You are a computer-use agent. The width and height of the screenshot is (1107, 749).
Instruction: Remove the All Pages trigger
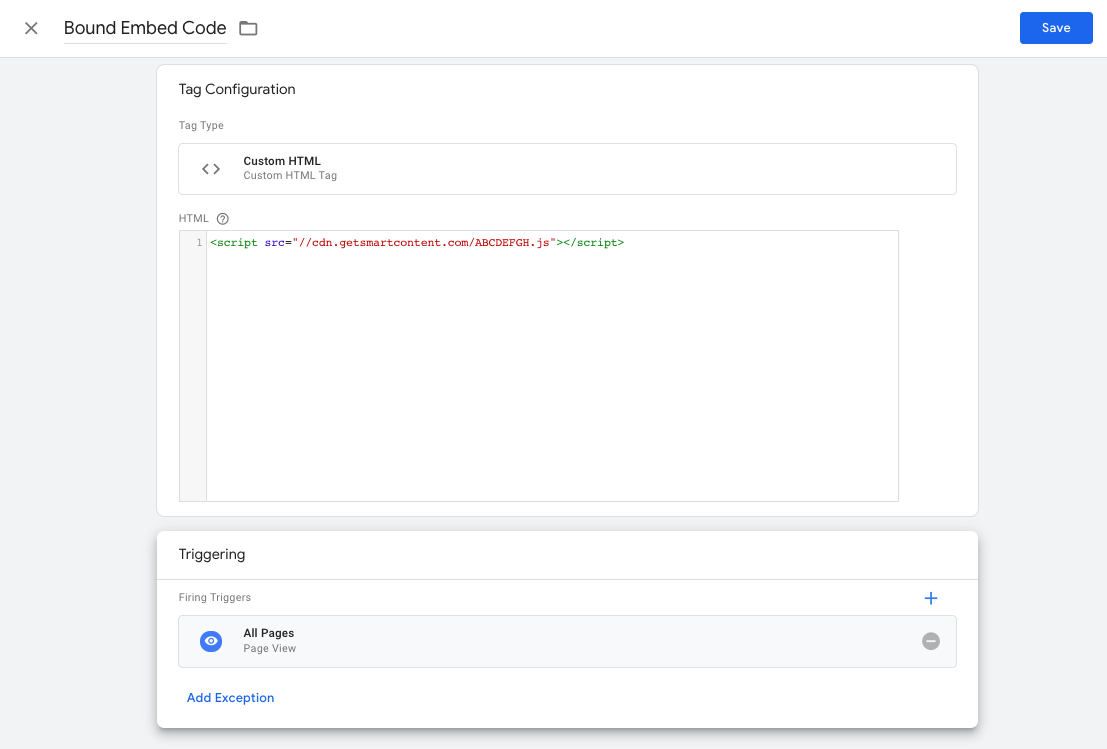point(931,641)
